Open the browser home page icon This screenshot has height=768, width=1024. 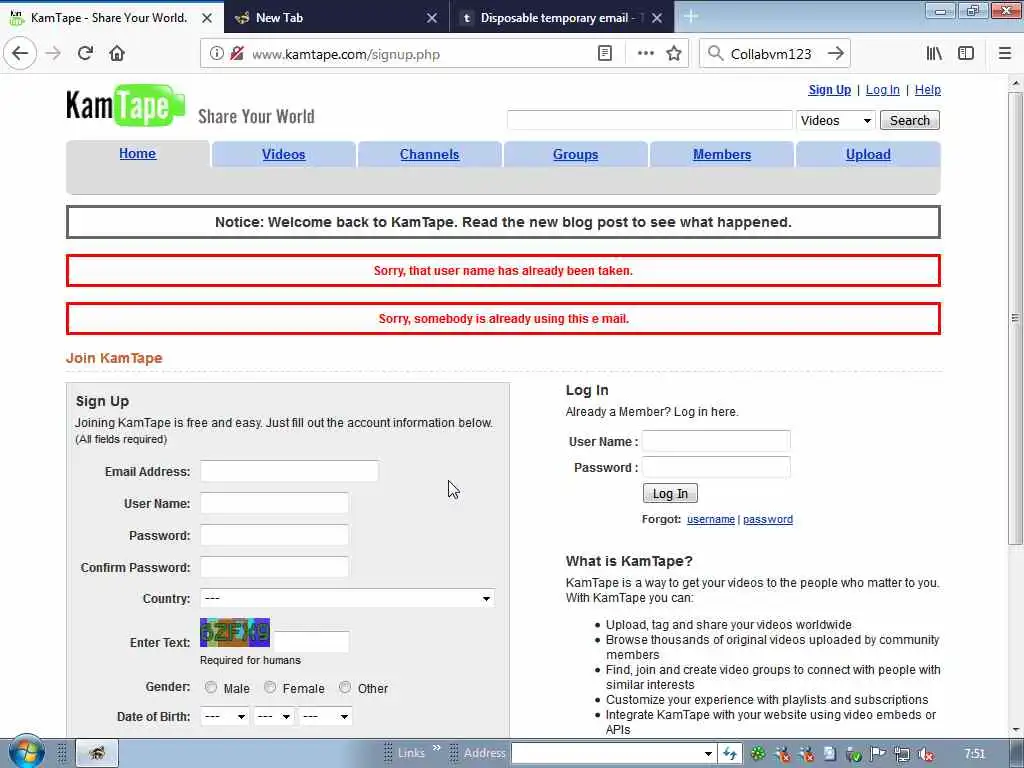click(117, 54)
